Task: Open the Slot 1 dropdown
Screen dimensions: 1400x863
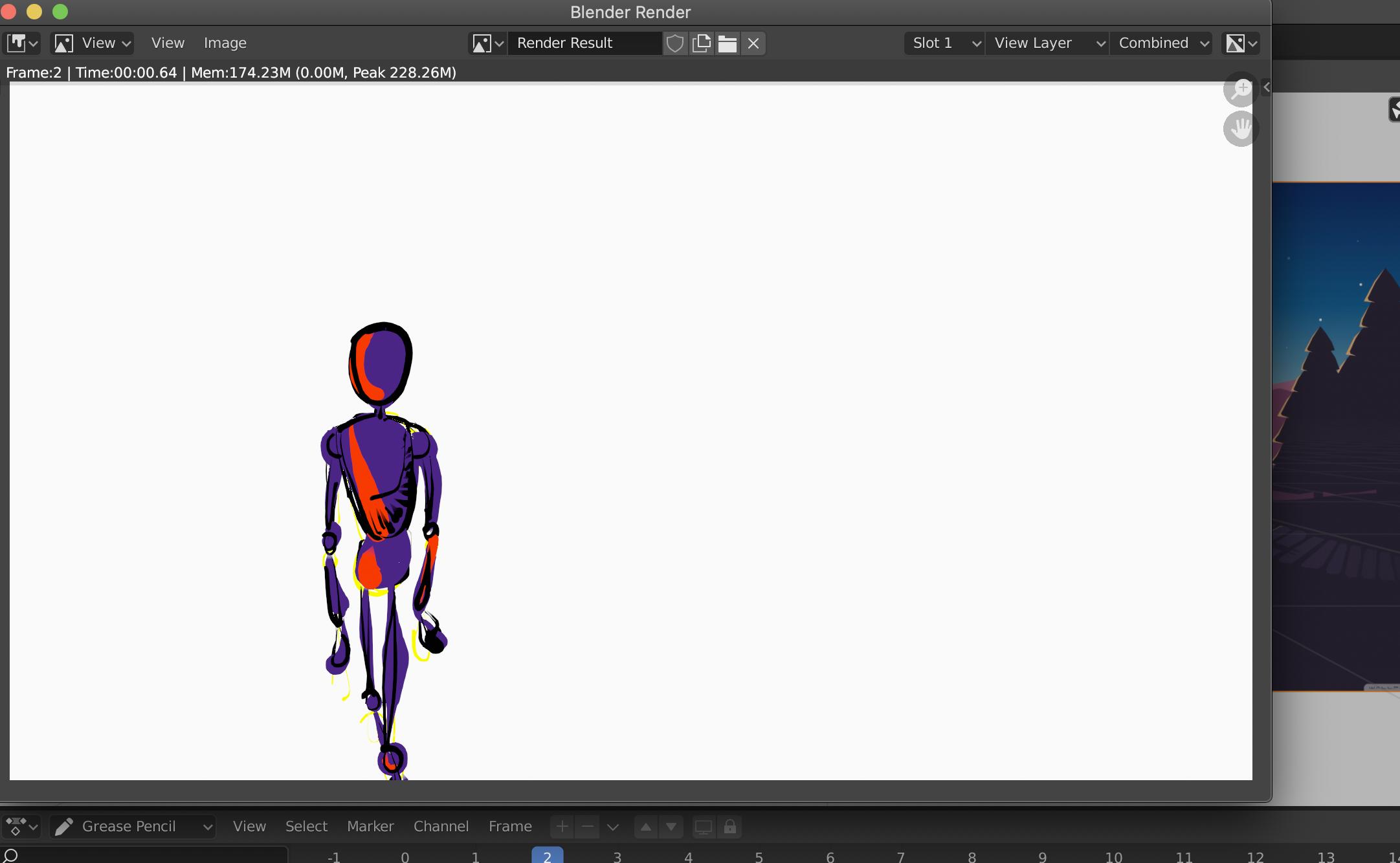Action: 943,43
